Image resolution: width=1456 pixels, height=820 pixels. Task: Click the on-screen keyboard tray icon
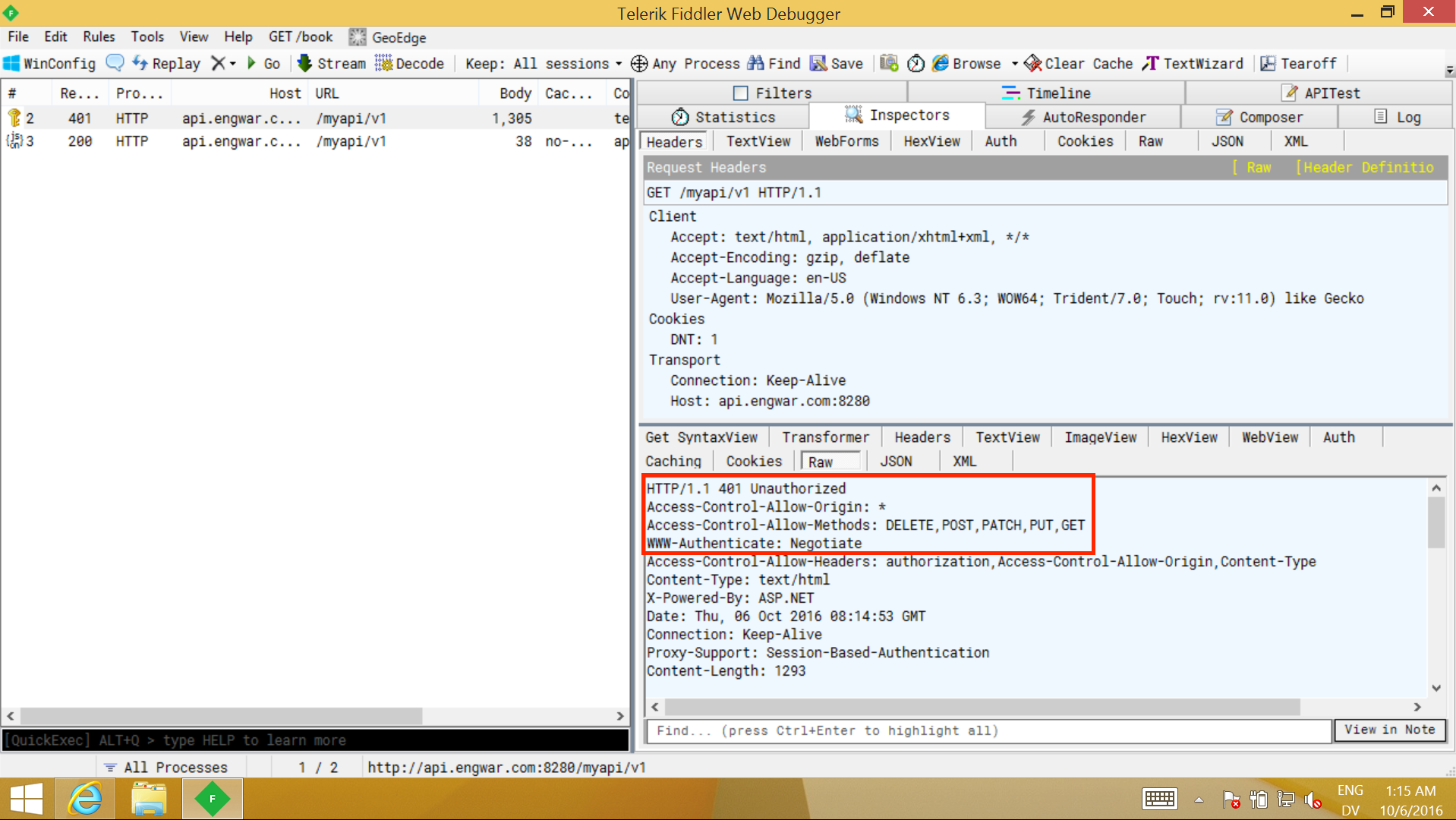[x=1159, y=799]
